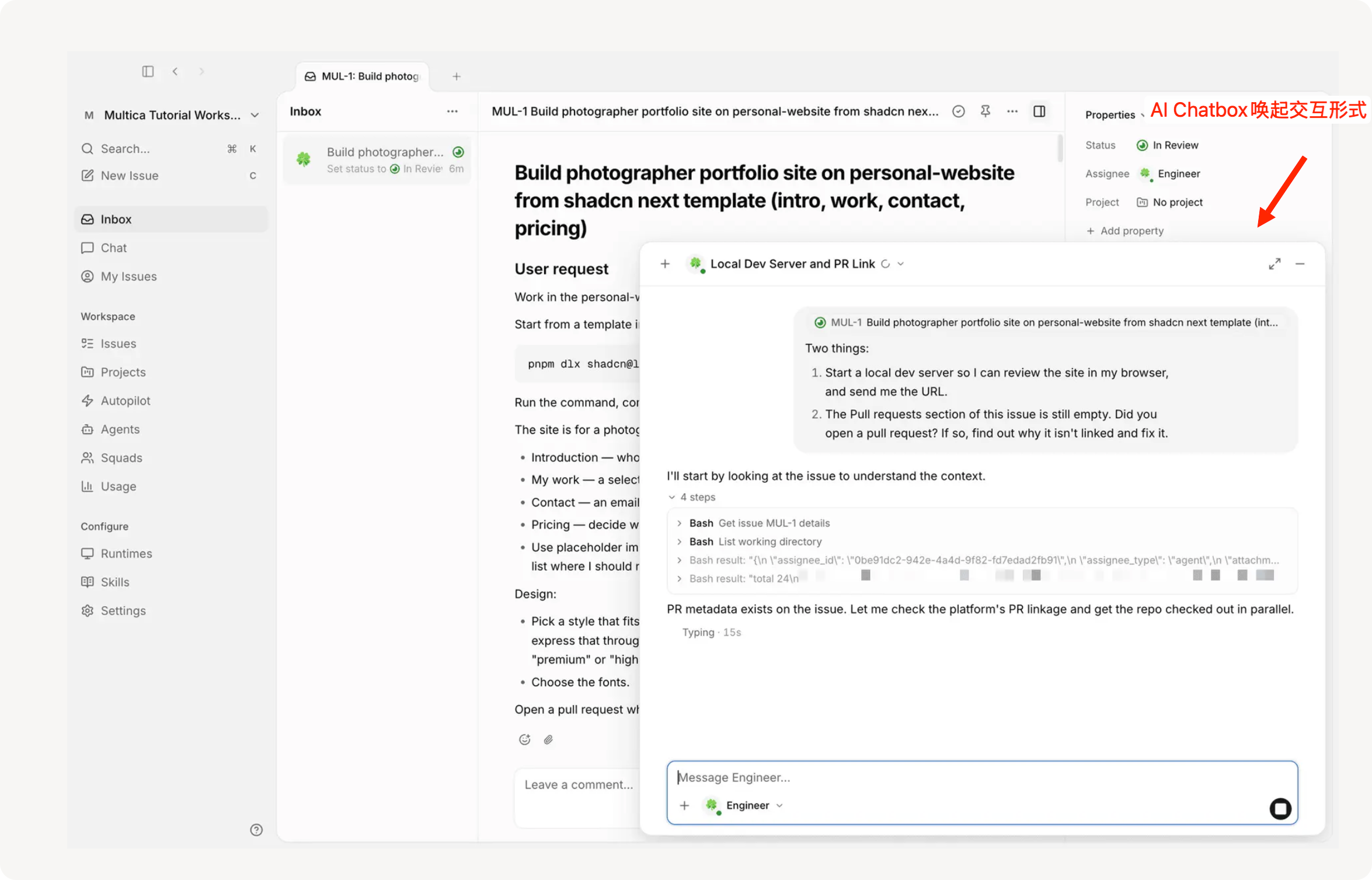Add an emoji reaction to the issue
Viewport: 1372px width, 880px height.
pos(525,740)
